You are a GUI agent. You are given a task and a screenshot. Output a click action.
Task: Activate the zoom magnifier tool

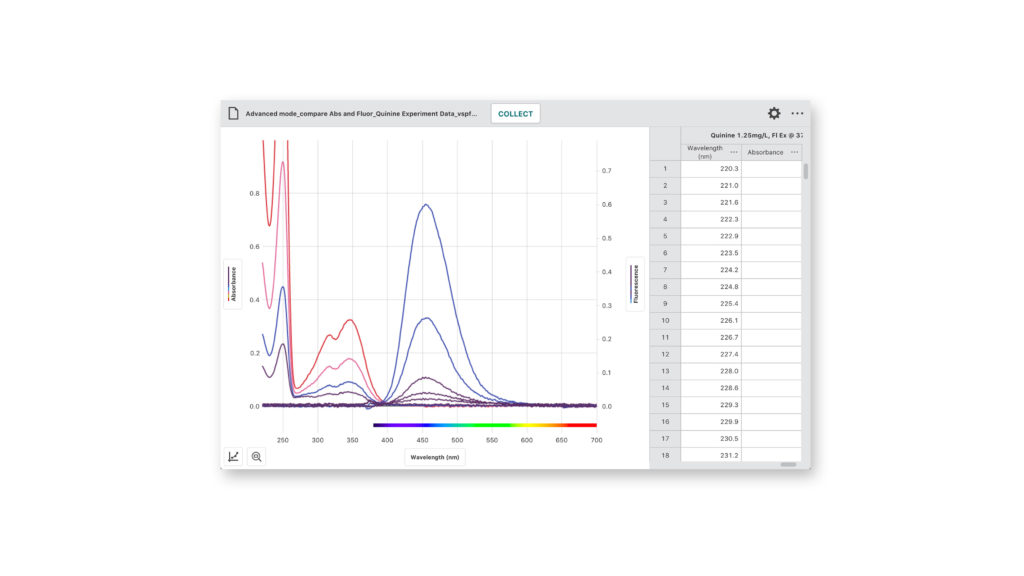pyautogui.click(x=257, y=457)
